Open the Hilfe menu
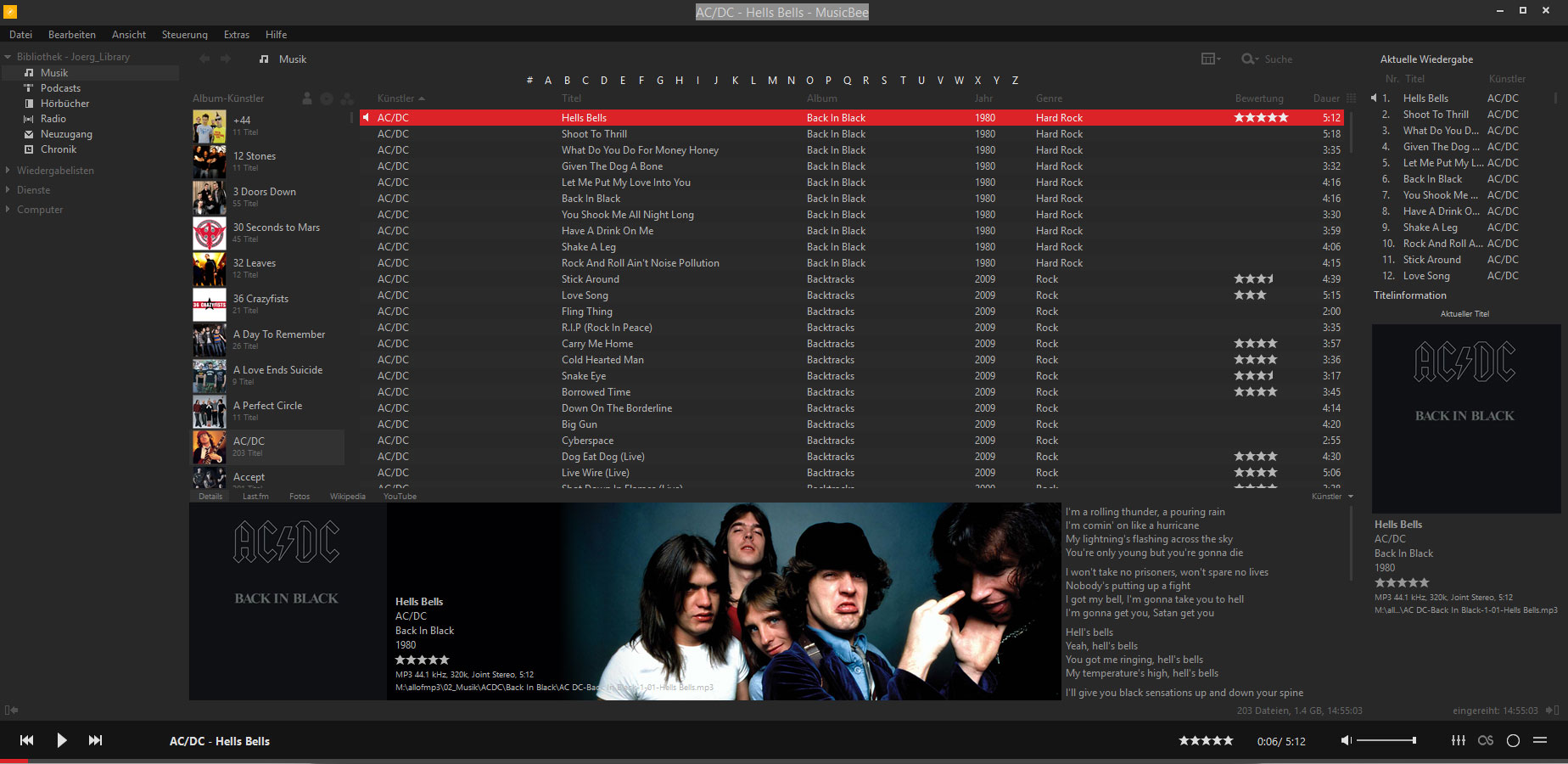The width and height of the screenshot is (1568, 764). (x=276, y=35)
